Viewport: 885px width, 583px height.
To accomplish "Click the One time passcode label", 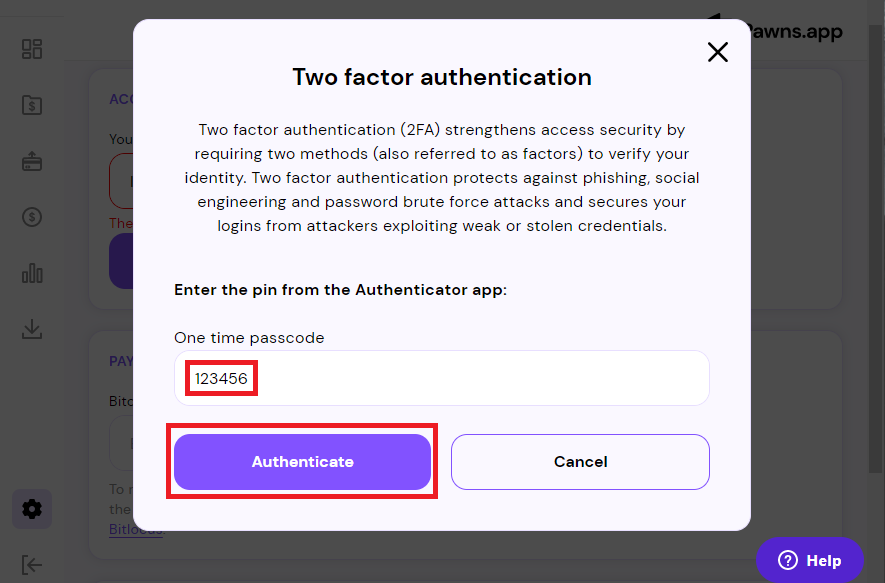I will 249,337.
